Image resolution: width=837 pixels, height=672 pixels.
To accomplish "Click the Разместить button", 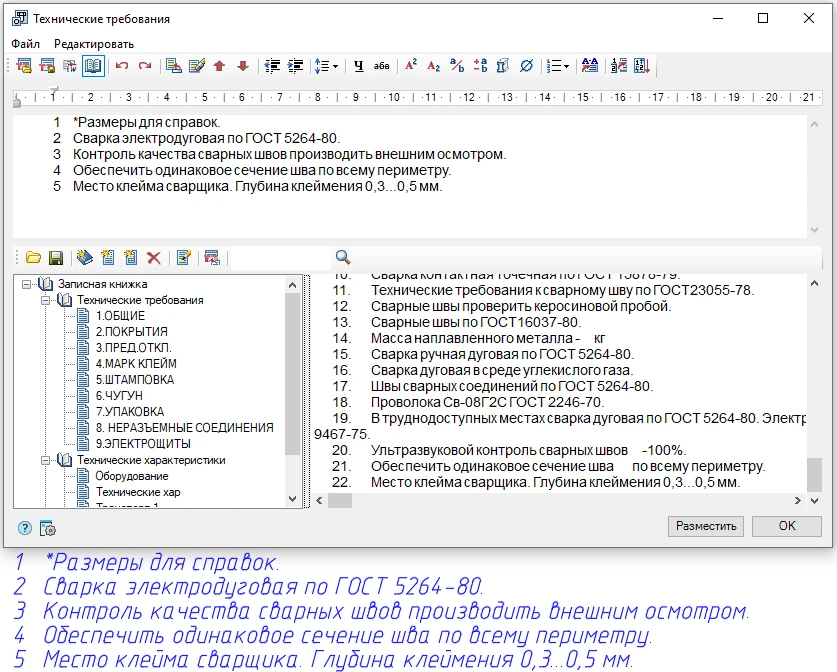I will tap(706, 526).
